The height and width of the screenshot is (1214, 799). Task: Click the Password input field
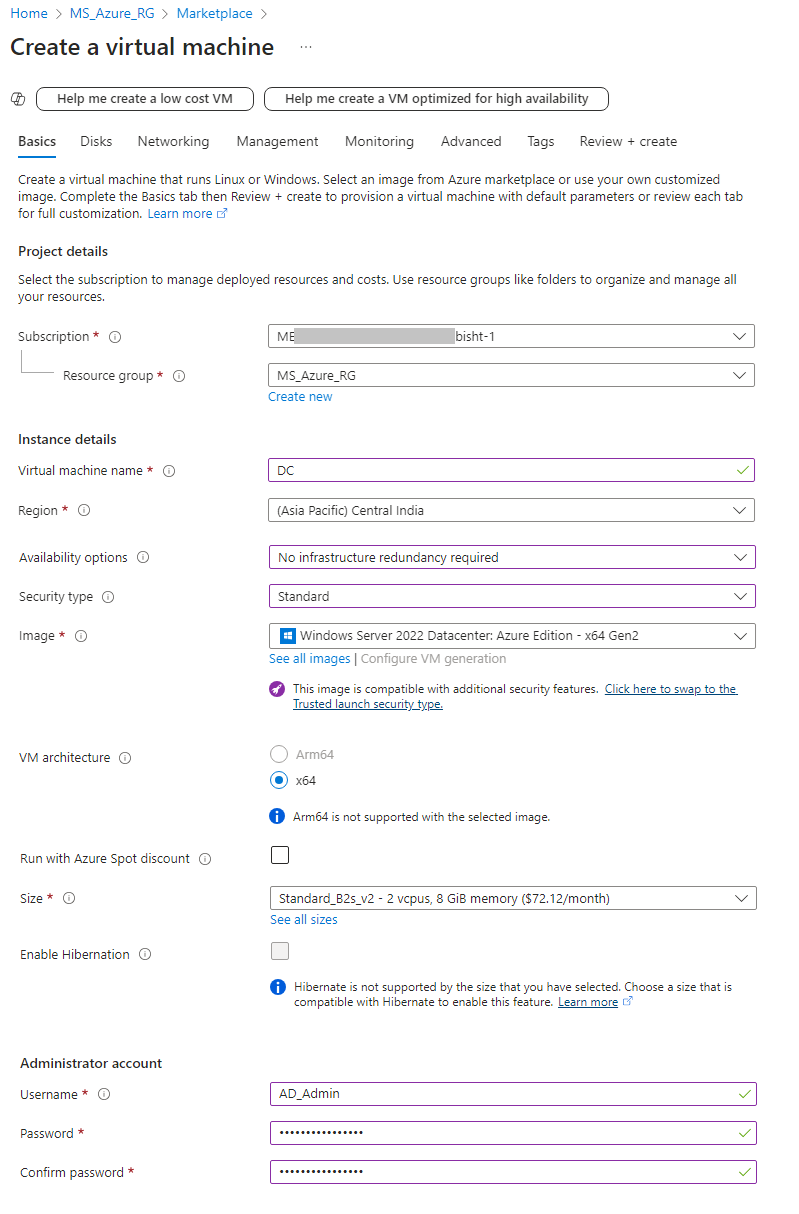(513, 1133)
